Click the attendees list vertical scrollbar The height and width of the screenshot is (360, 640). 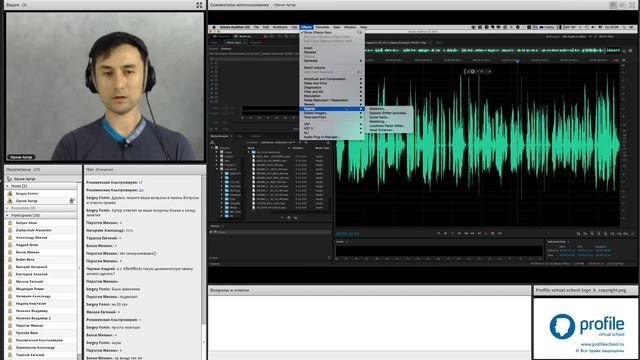click(79, 268)
